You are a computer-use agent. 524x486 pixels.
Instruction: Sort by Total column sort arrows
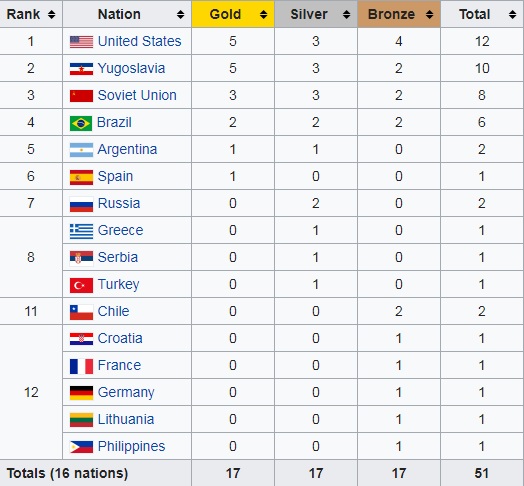pos(512,14)
